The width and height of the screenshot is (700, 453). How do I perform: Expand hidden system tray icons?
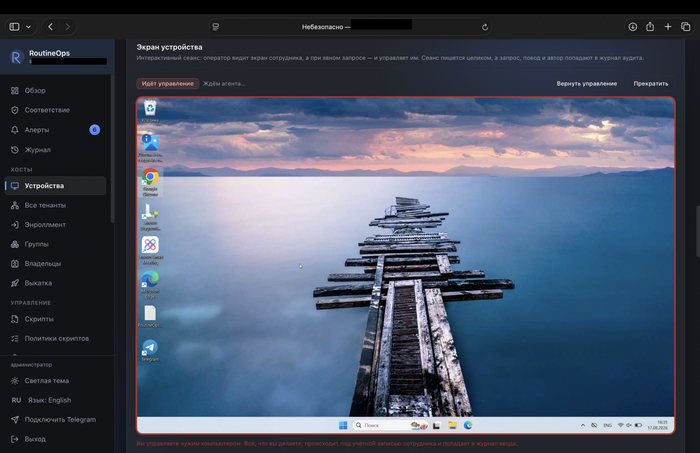tap(583, 425)
